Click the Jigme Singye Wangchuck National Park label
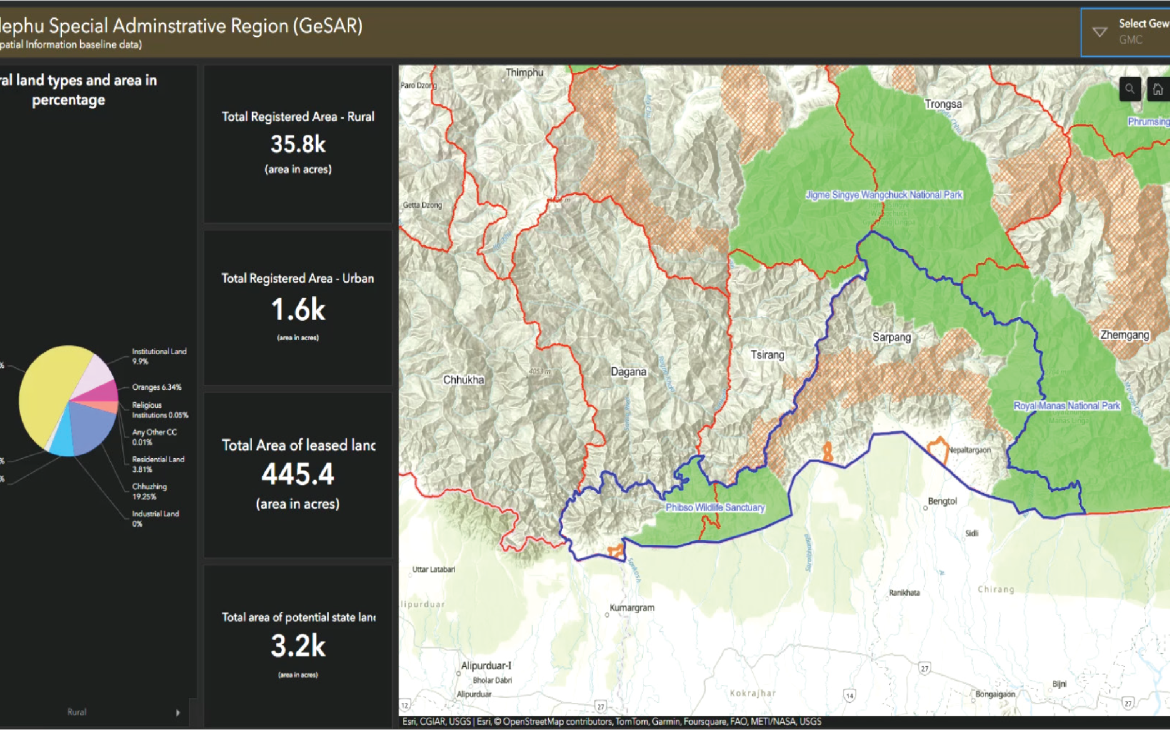 click(883, 195)
